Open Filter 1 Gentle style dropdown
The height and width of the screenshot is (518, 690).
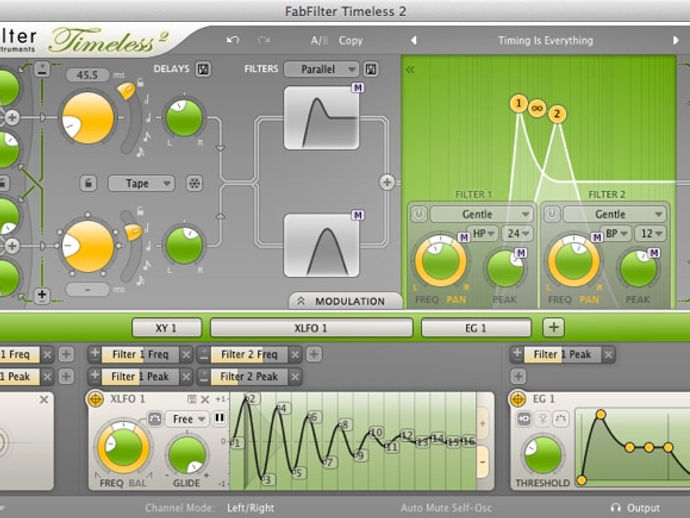tap(481, 214)
